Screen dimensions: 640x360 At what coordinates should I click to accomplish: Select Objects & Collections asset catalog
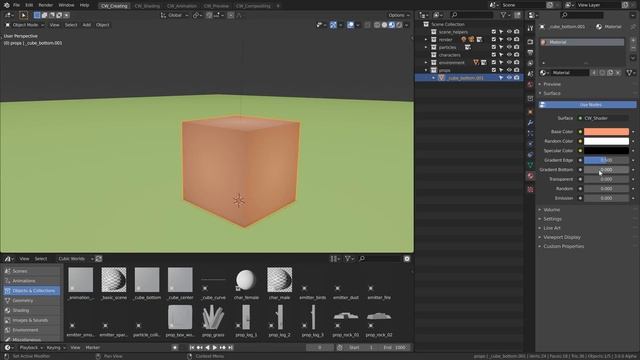point(31,291)
